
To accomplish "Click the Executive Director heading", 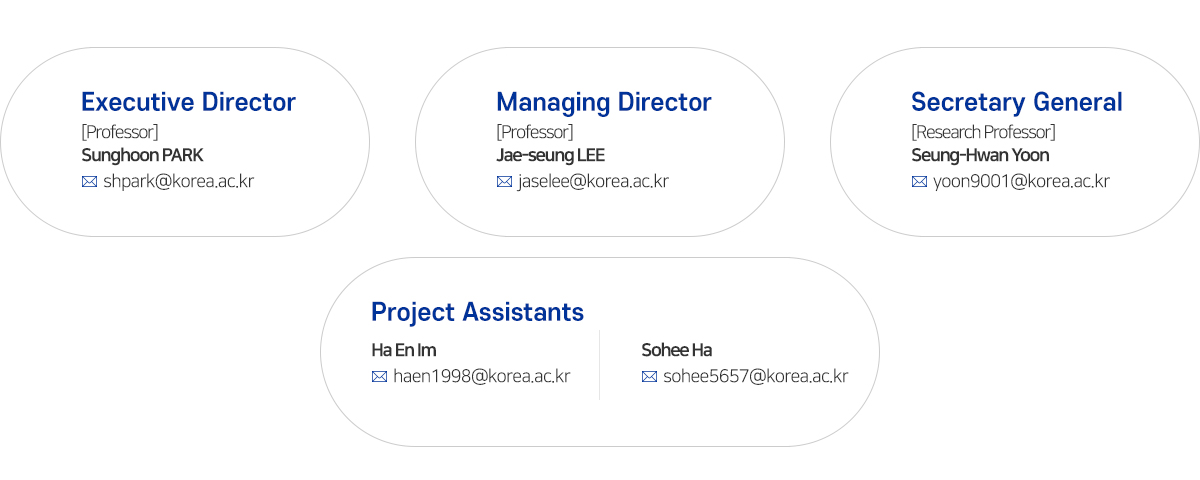I will [x=188, y=102].
